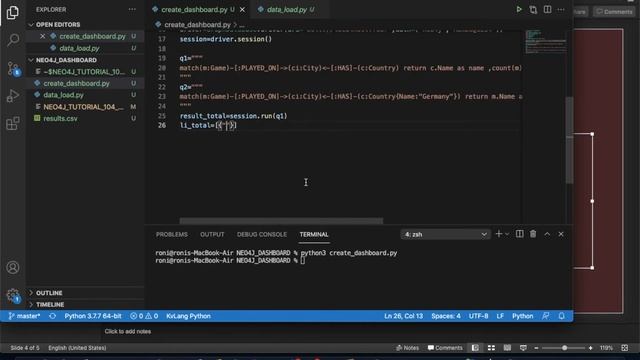Open Source Control view in activity bar
The width and height of the screenshot is (640, 360).
13,68
